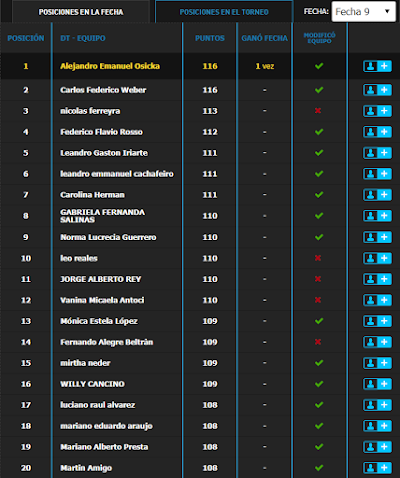Click add-user icon for luciano raul alvarez
The image size is (400, 478).
(377, 405)
